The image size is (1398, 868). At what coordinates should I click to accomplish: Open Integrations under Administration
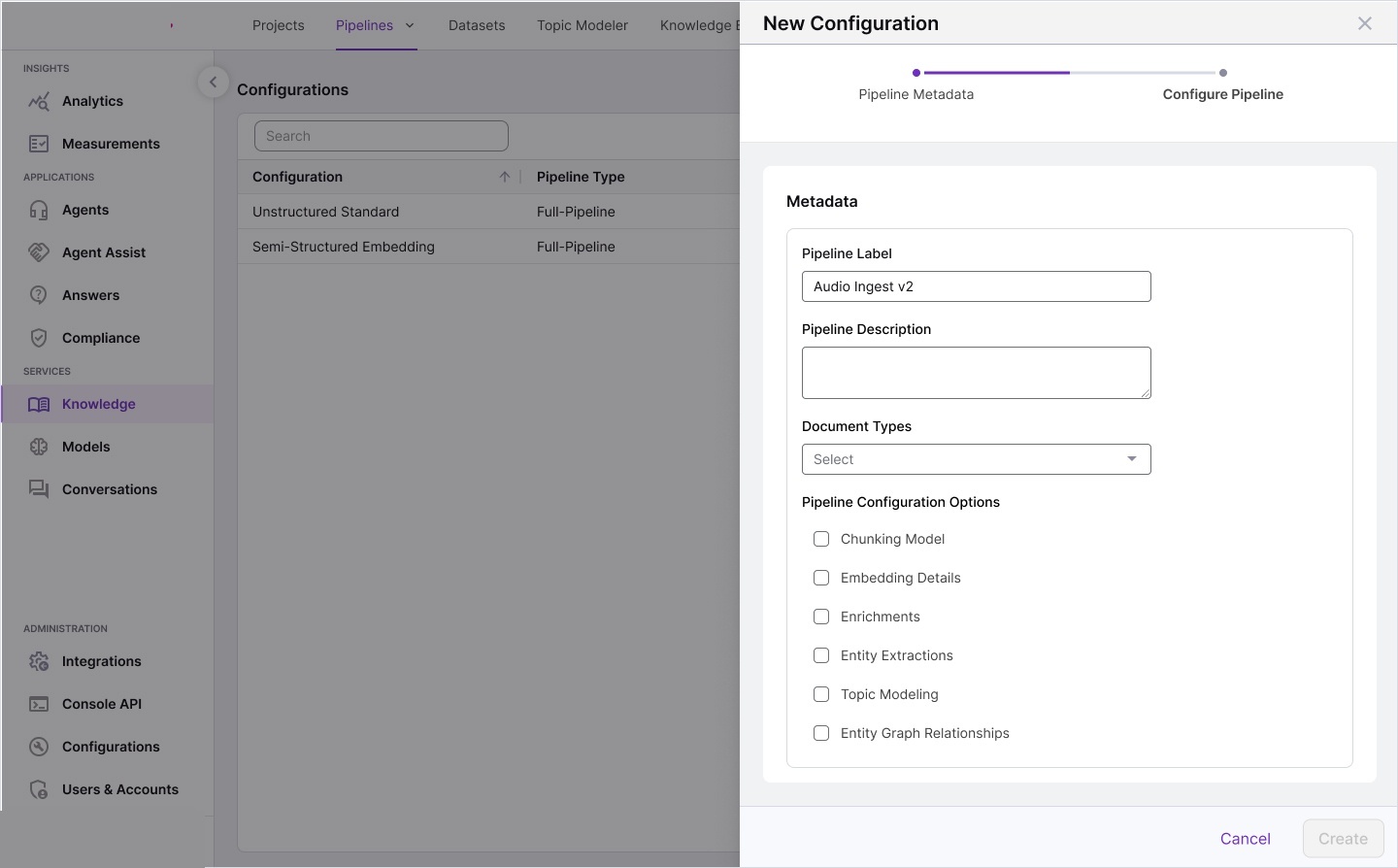(39, 661)
